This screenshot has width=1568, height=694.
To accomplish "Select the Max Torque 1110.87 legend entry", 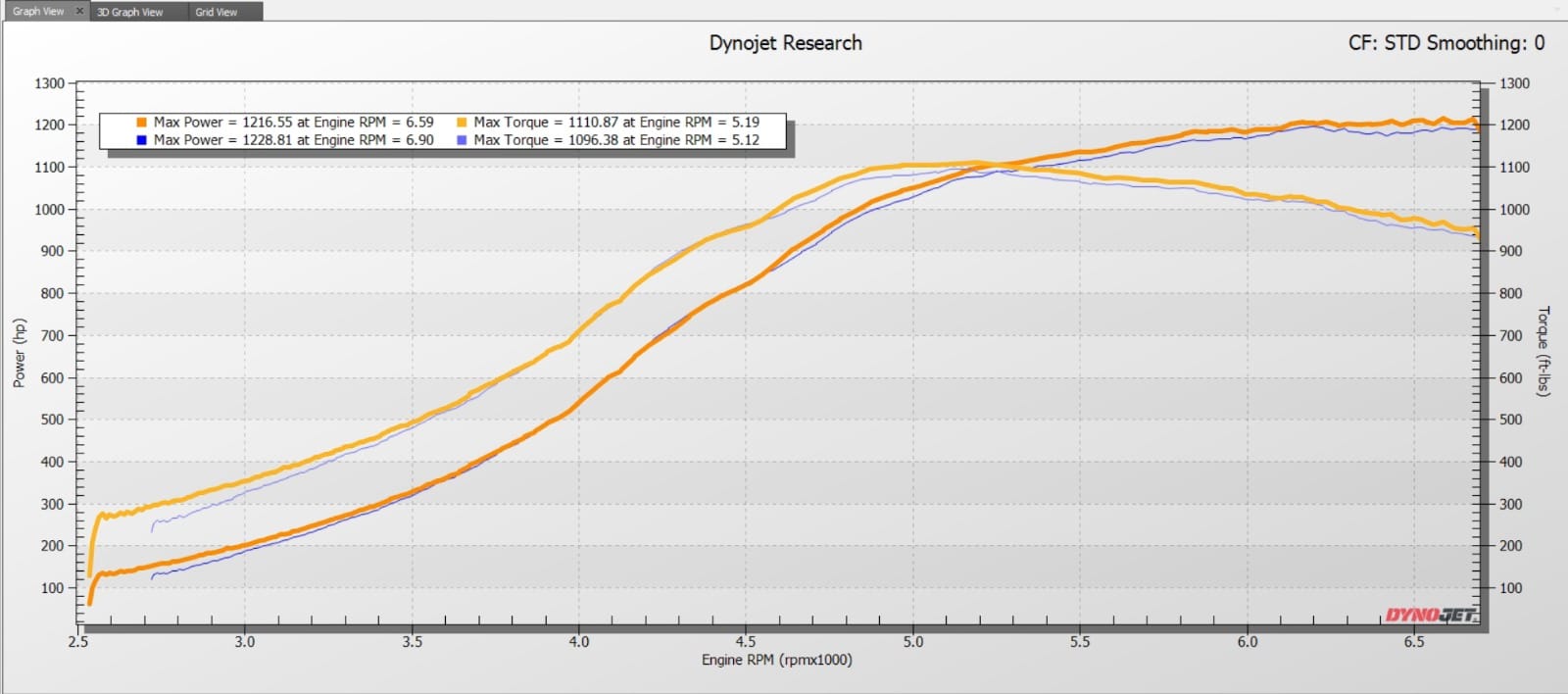I will pyautogui.click(x=616, y=123).
